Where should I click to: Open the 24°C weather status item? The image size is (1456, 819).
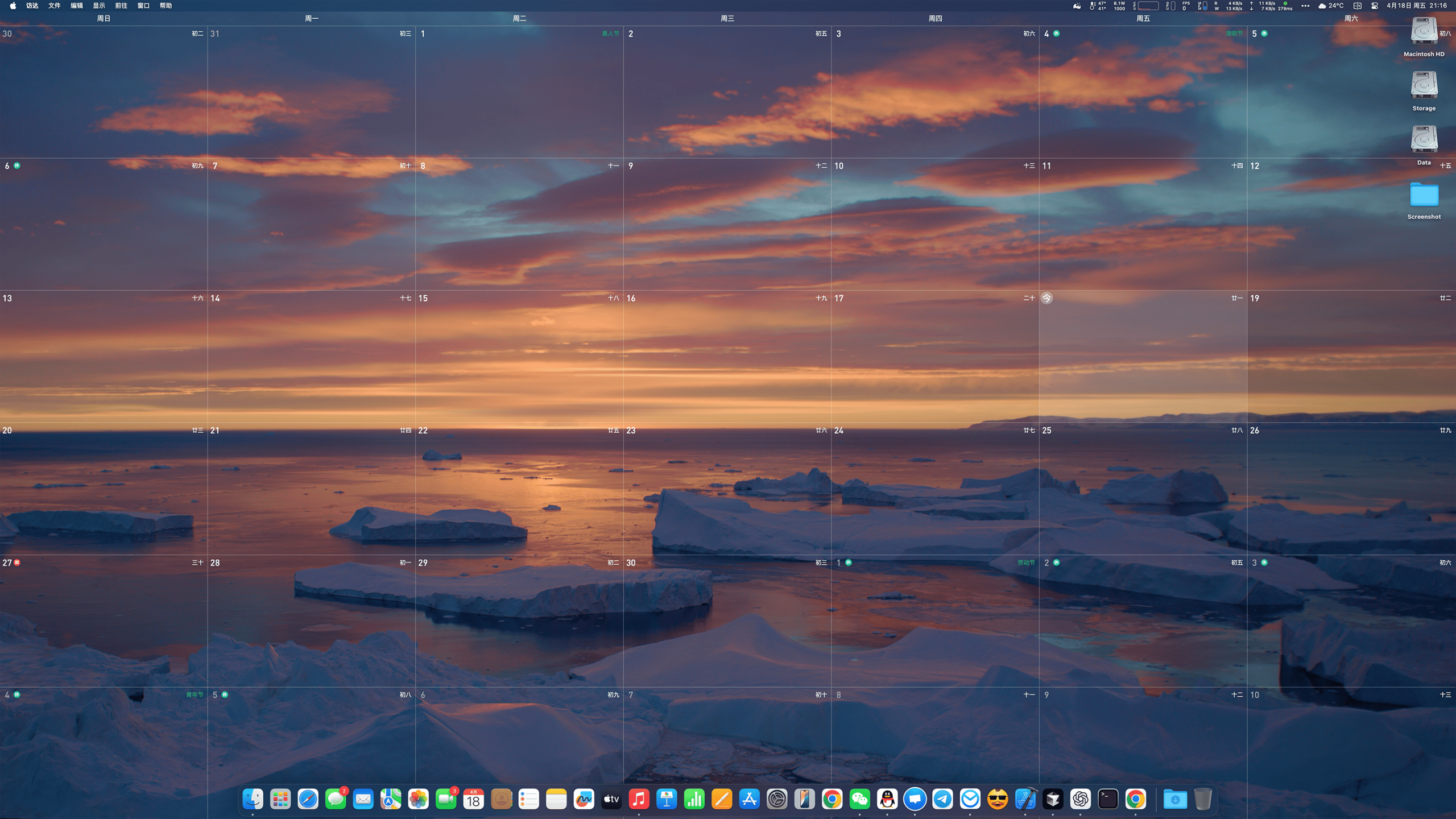coord(1331,6)
